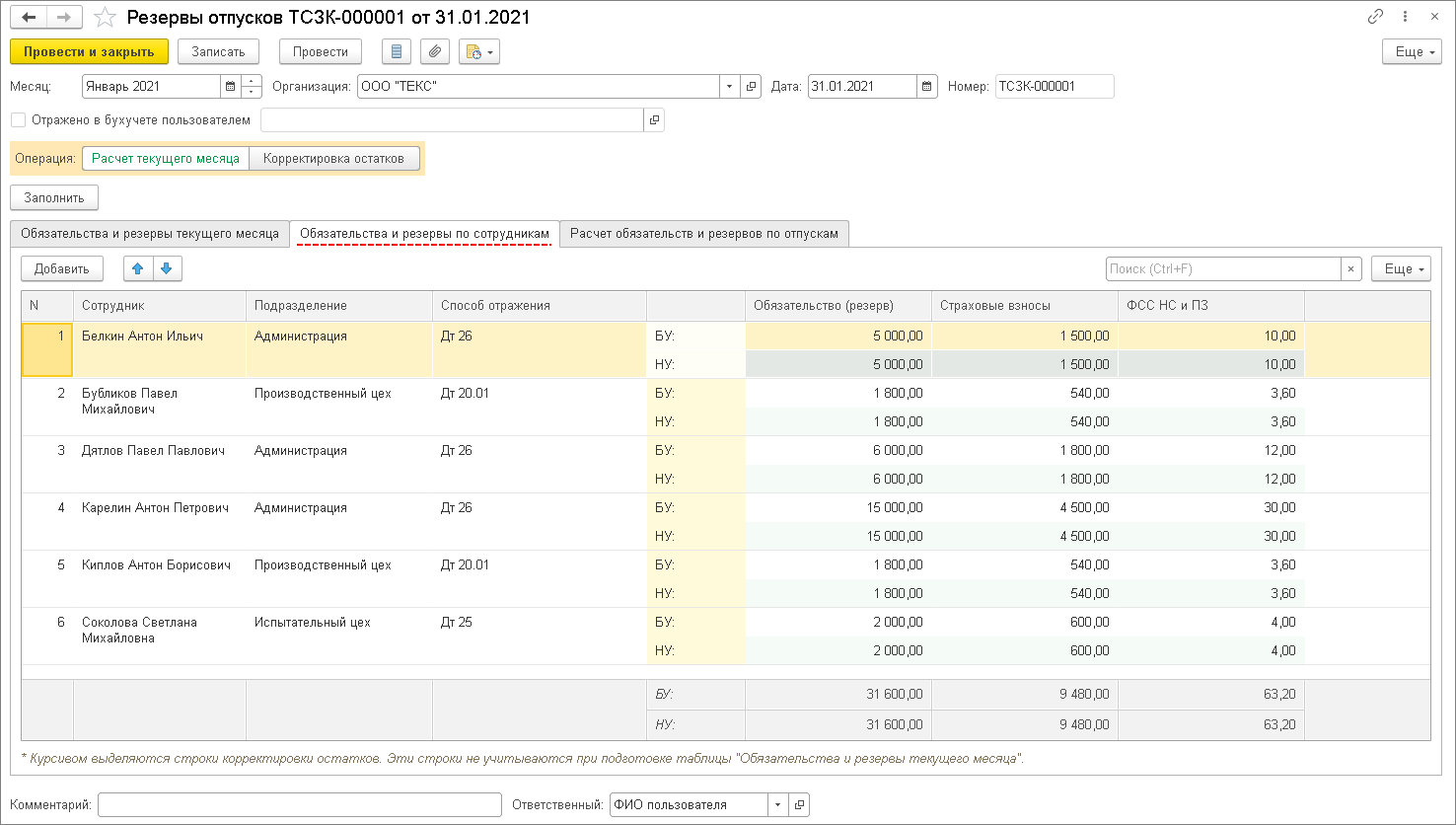Open calendar for the Дата field

coord(927,87)
